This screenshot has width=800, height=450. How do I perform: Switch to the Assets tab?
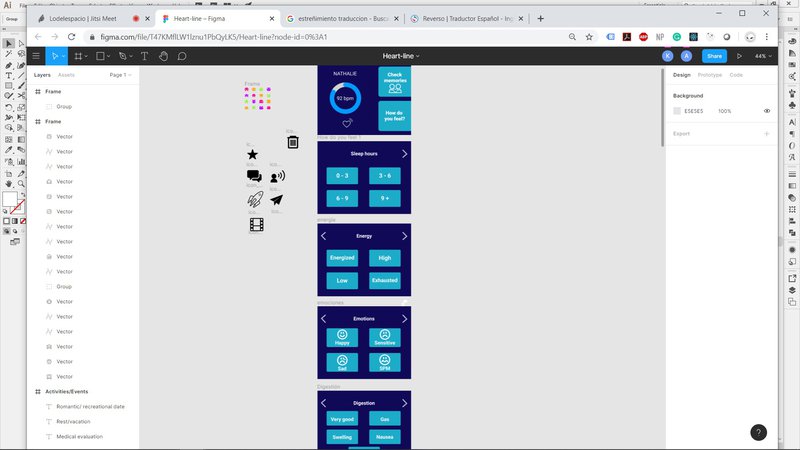(66, 75)
